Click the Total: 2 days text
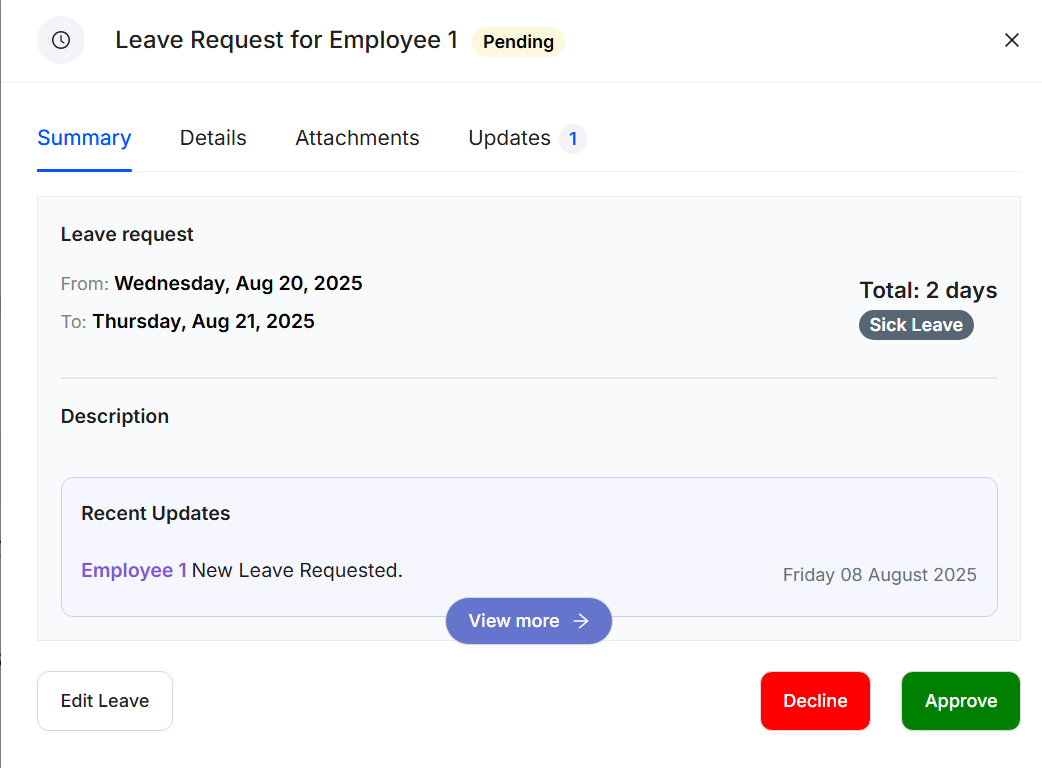This screenshot has width=1042, height=768. pos(928,291)
